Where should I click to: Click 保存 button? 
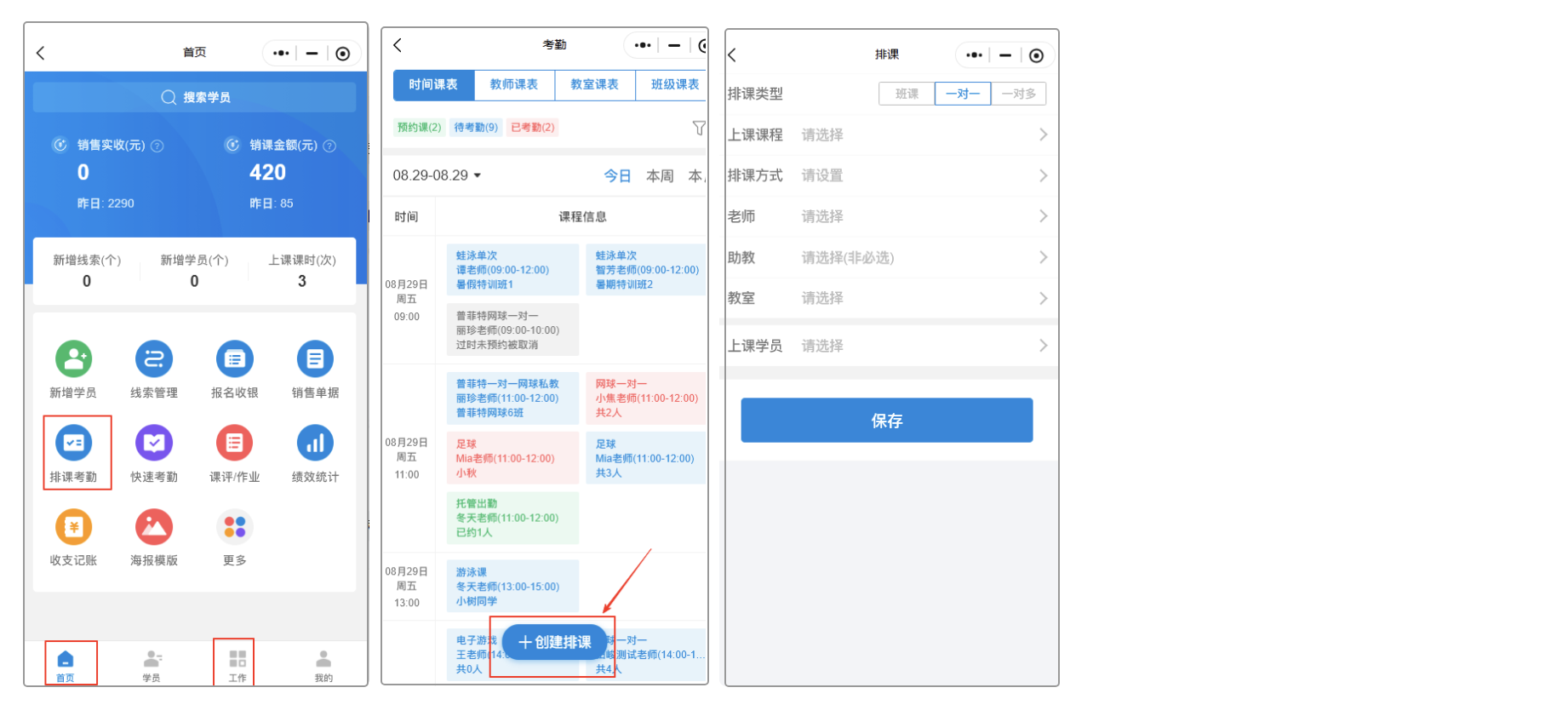tap(887, 421)
